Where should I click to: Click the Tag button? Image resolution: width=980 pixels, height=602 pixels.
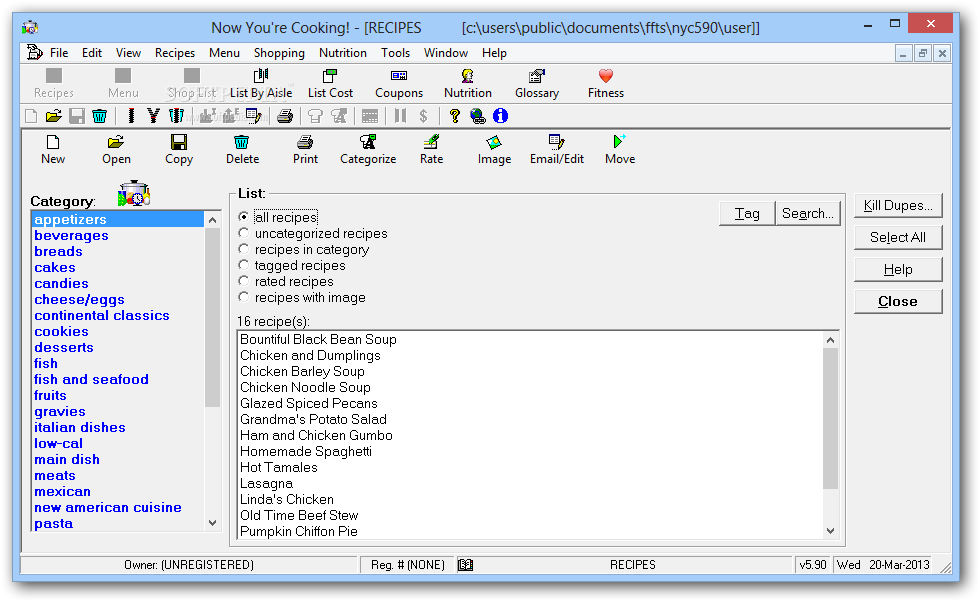[747, 214]
